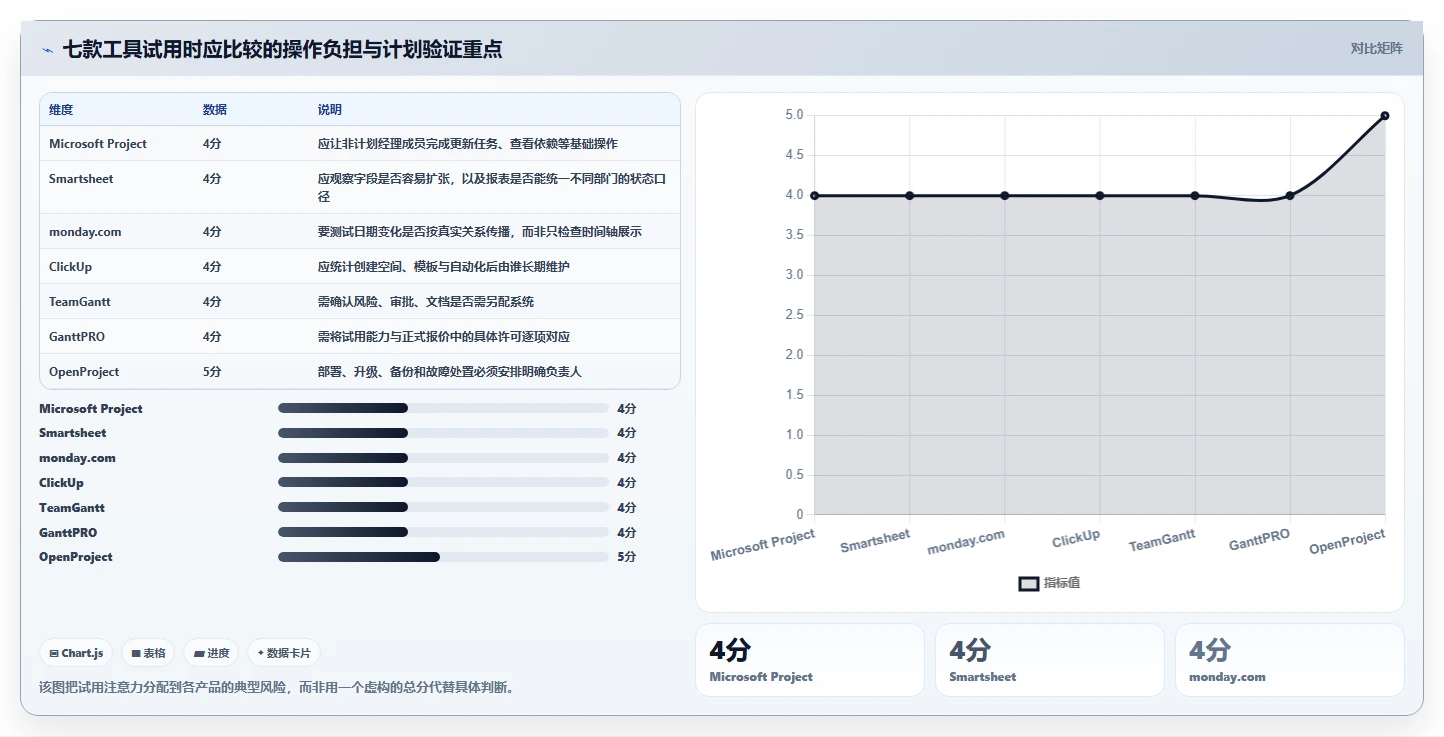1444x737 pixels.
Task: Click the 5.0 y-axis value
Action: (794, 115)
